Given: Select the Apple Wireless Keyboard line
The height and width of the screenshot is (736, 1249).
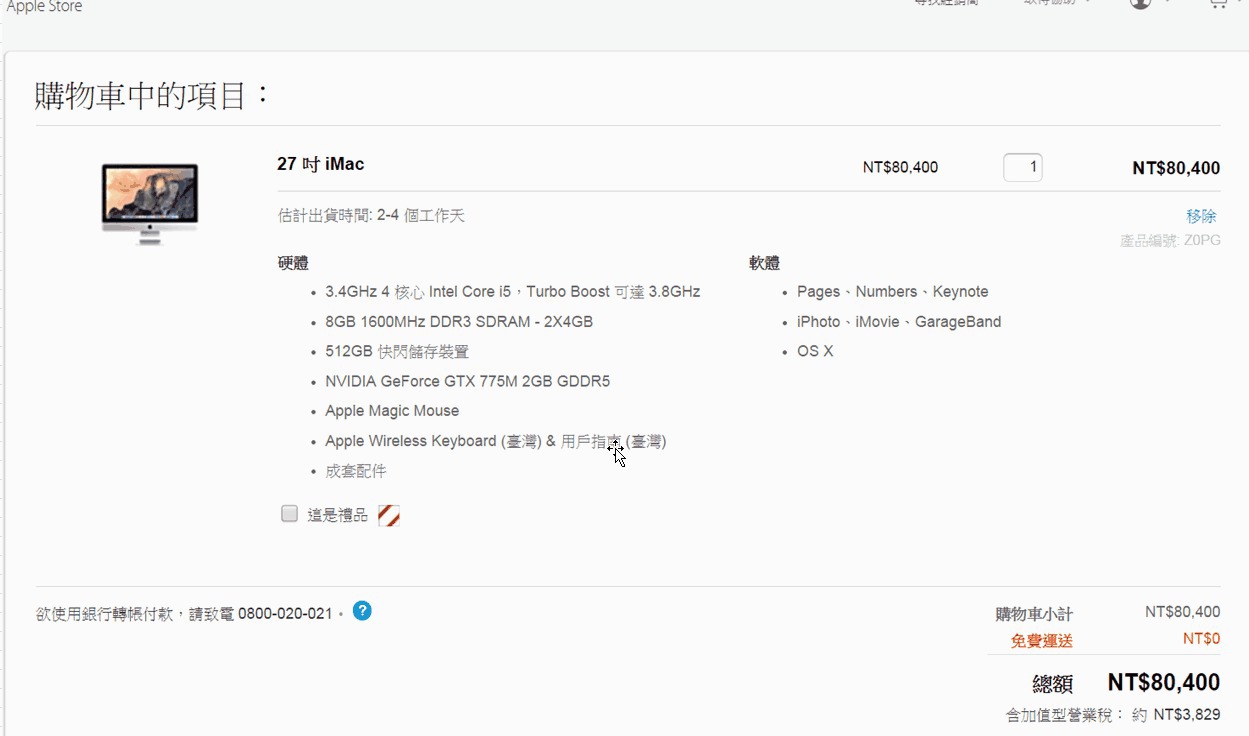Looking at the screenshot, I should pyautogui.click(x=495, y=441).
